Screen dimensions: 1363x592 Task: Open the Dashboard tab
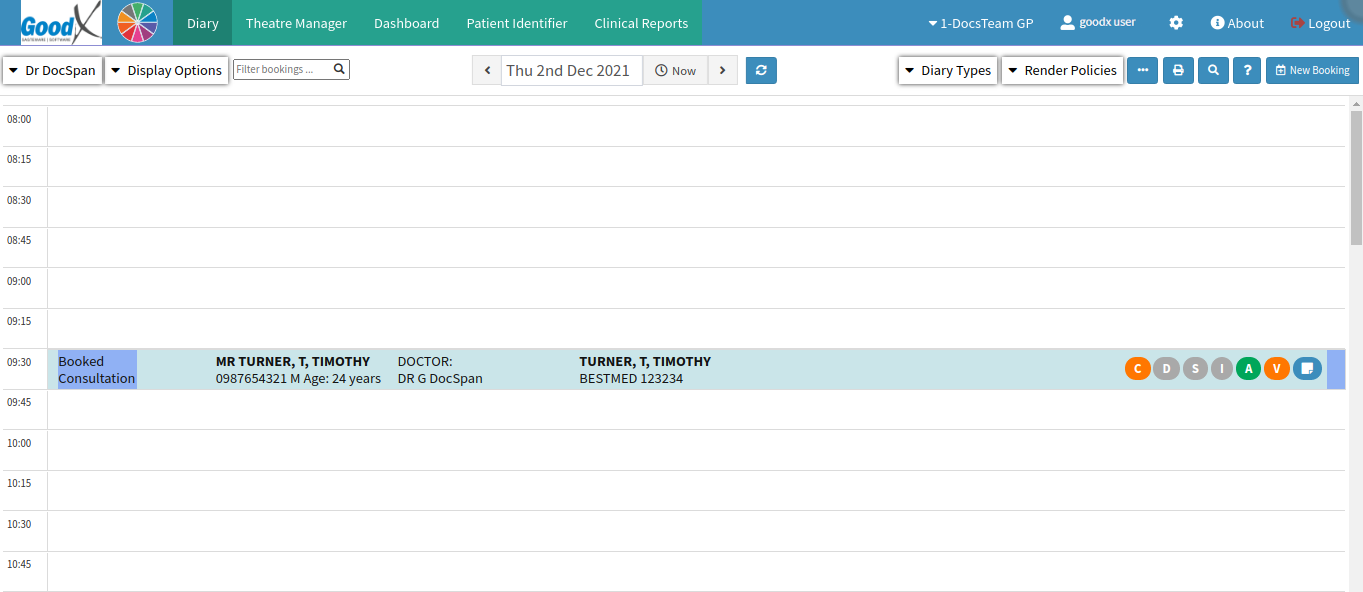point(406,23)
